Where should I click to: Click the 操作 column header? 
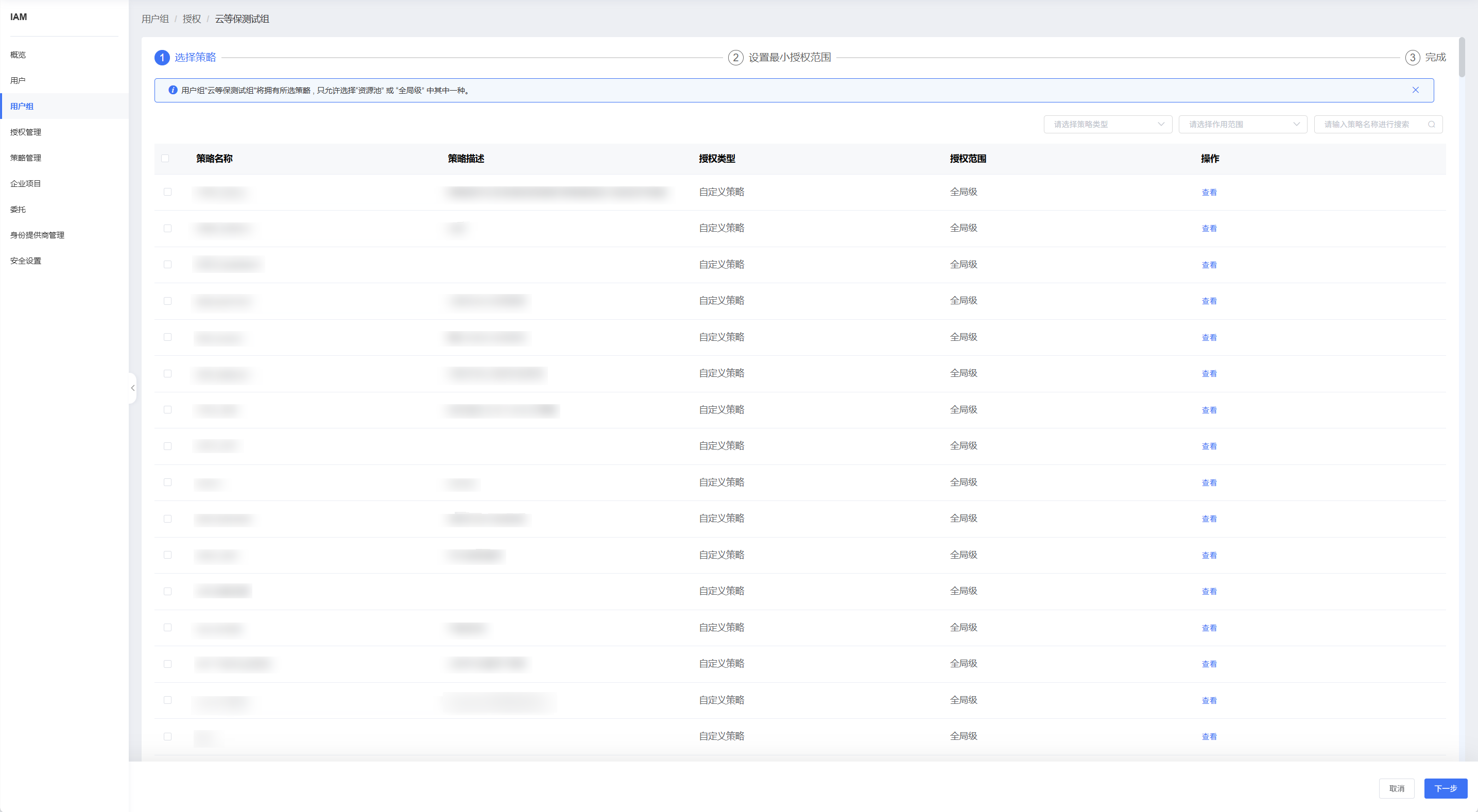click(x=1210, y=159)
